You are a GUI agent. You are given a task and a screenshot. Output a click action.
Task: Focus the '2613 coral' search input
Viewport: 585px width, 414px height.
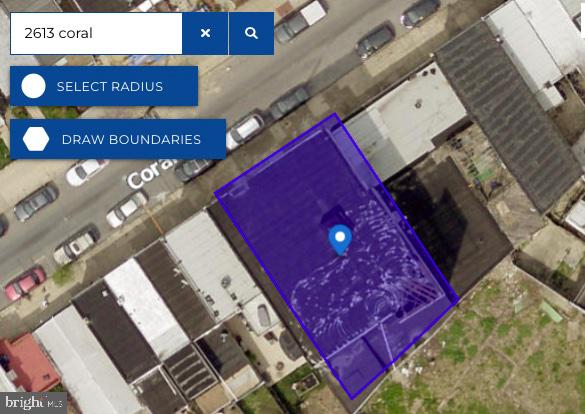(97, 33)
